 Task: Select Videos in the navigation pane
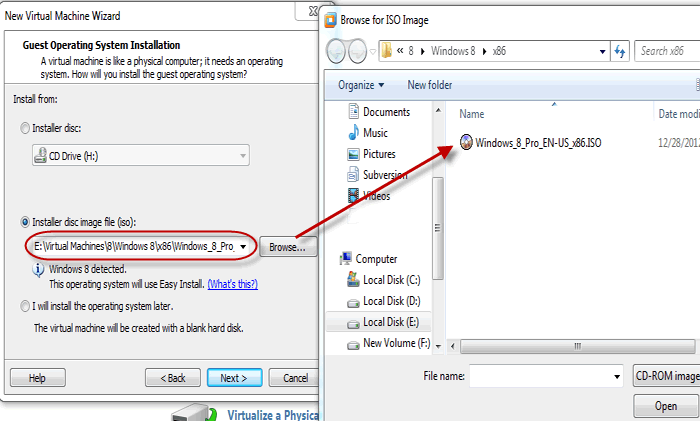click(x=376, y=196)
